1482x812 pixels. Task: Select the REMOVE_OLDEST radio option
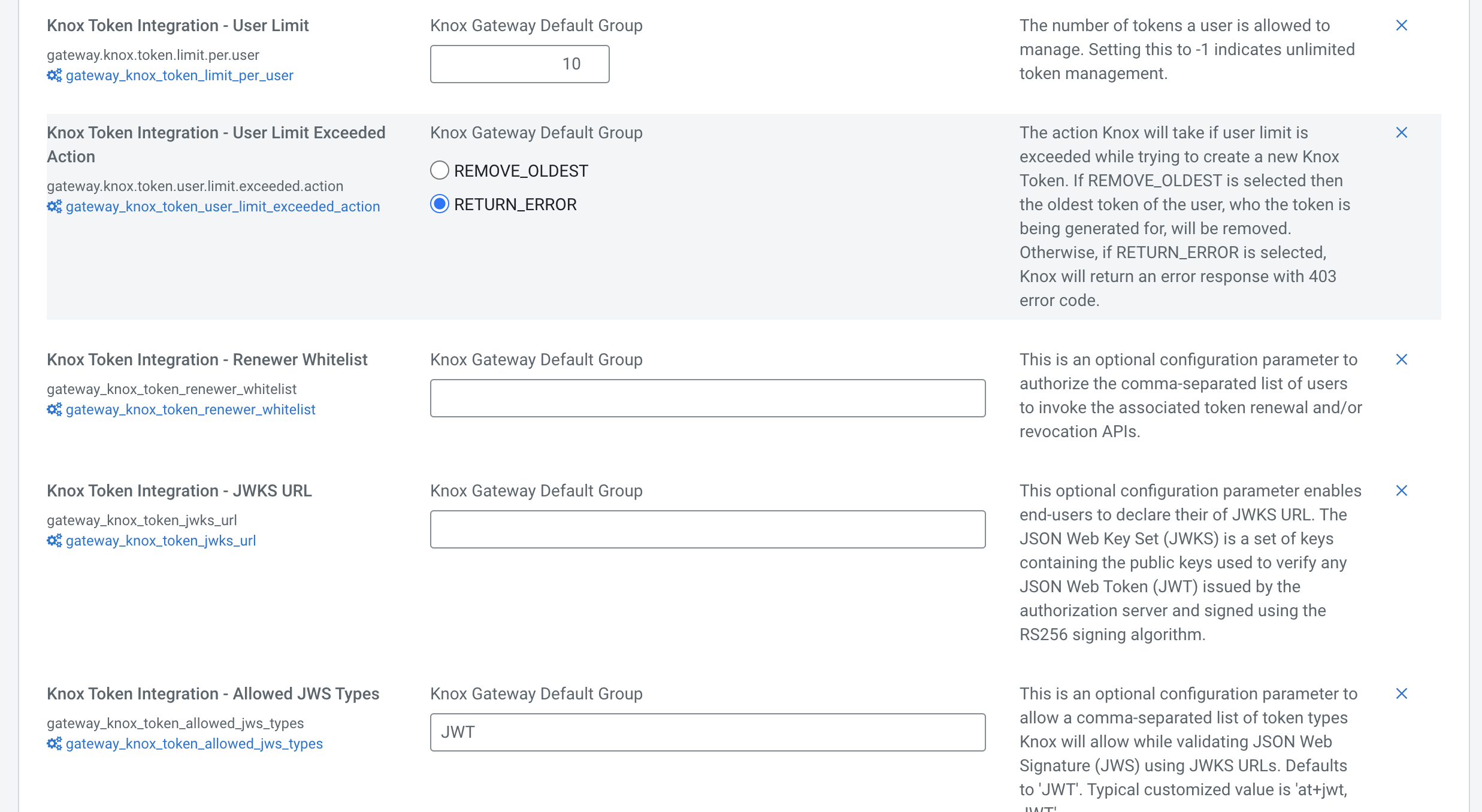440,171
